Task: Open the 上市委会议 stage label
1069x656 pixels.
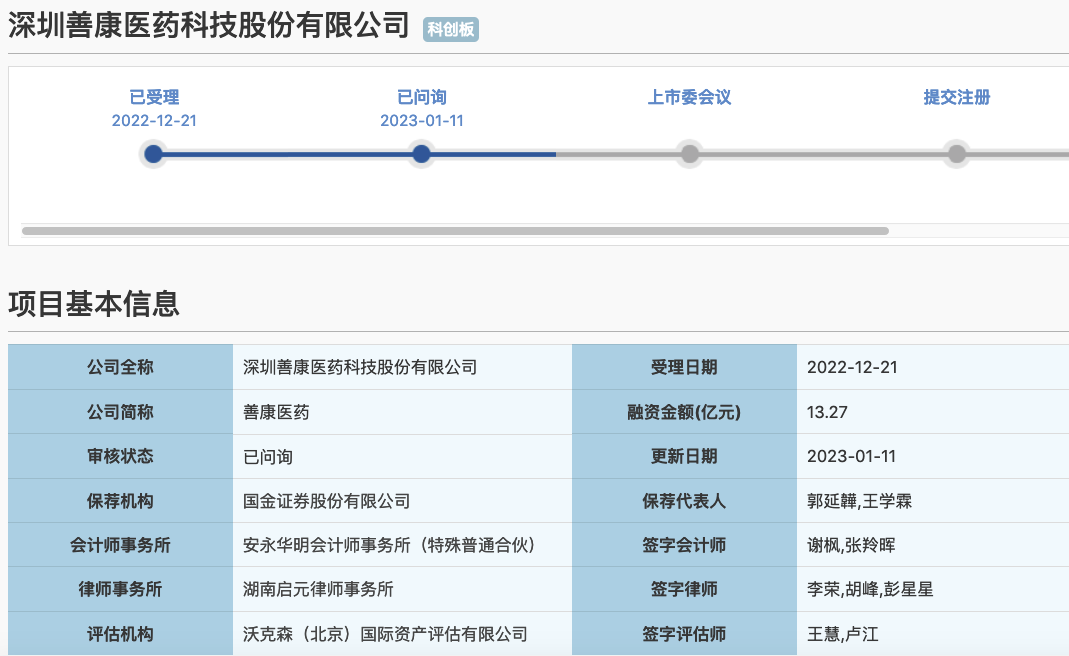Action: point(689,97)
